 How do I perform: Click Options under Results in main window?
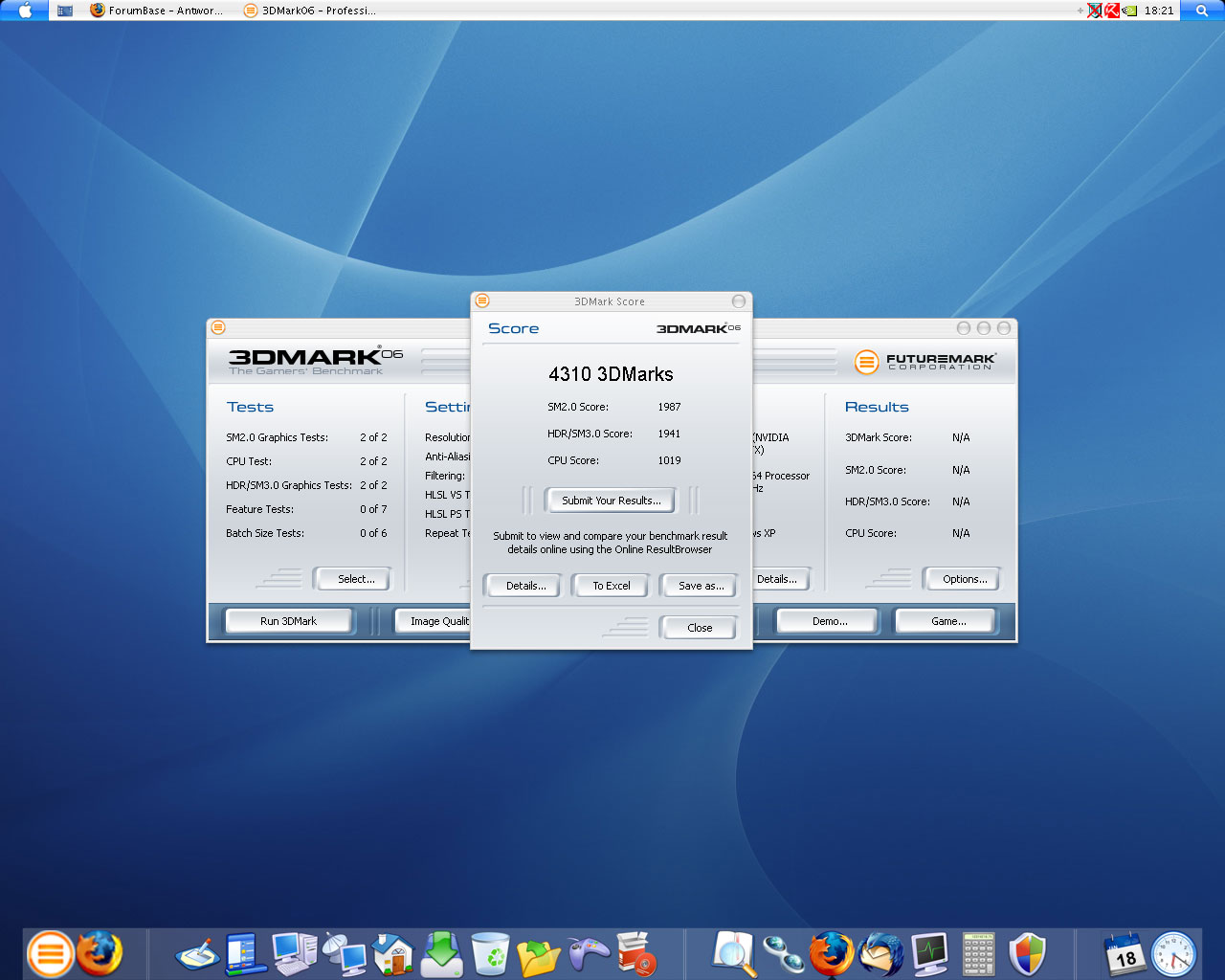[964, 579]
